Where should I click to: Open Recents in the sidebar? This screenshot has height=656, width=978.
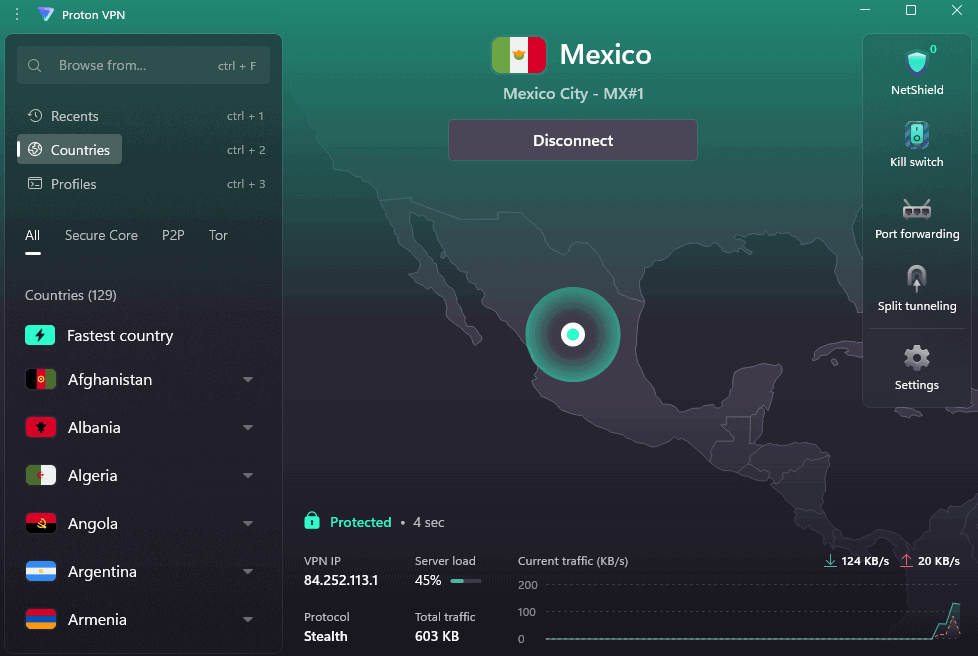click(x=74, y=116)
